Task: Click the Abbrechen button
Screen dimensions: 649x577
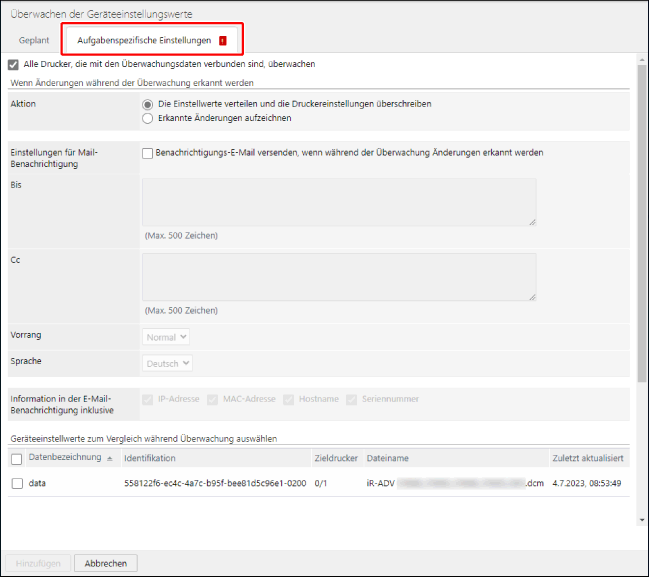Action: pyautogui.click(x=105, y=563)
